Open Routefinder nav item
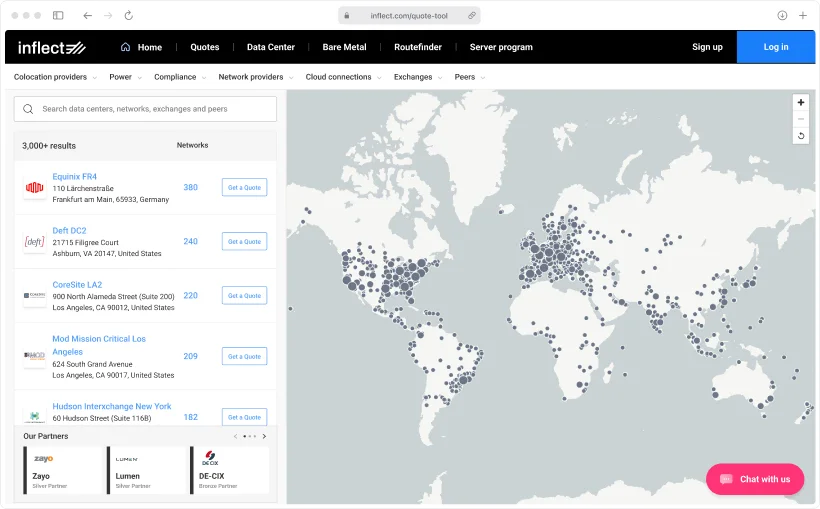 418,47
